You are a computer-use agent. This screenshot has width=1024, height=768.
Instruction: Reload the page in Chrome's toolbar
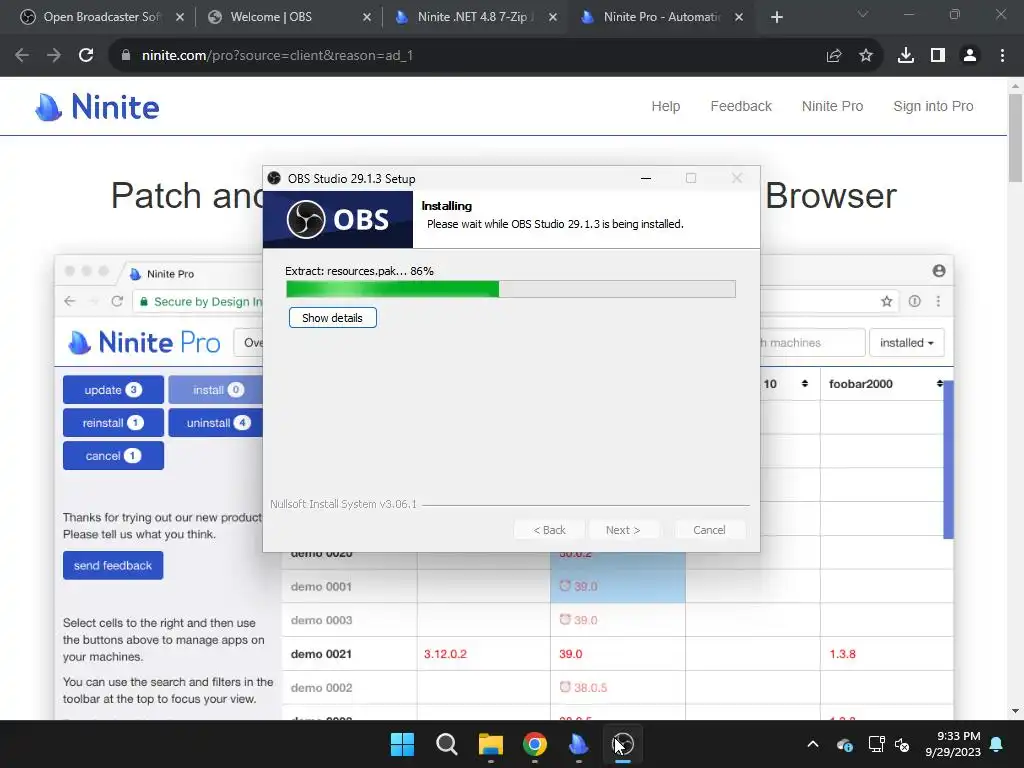pyautogui.click(x=86, y=56)
